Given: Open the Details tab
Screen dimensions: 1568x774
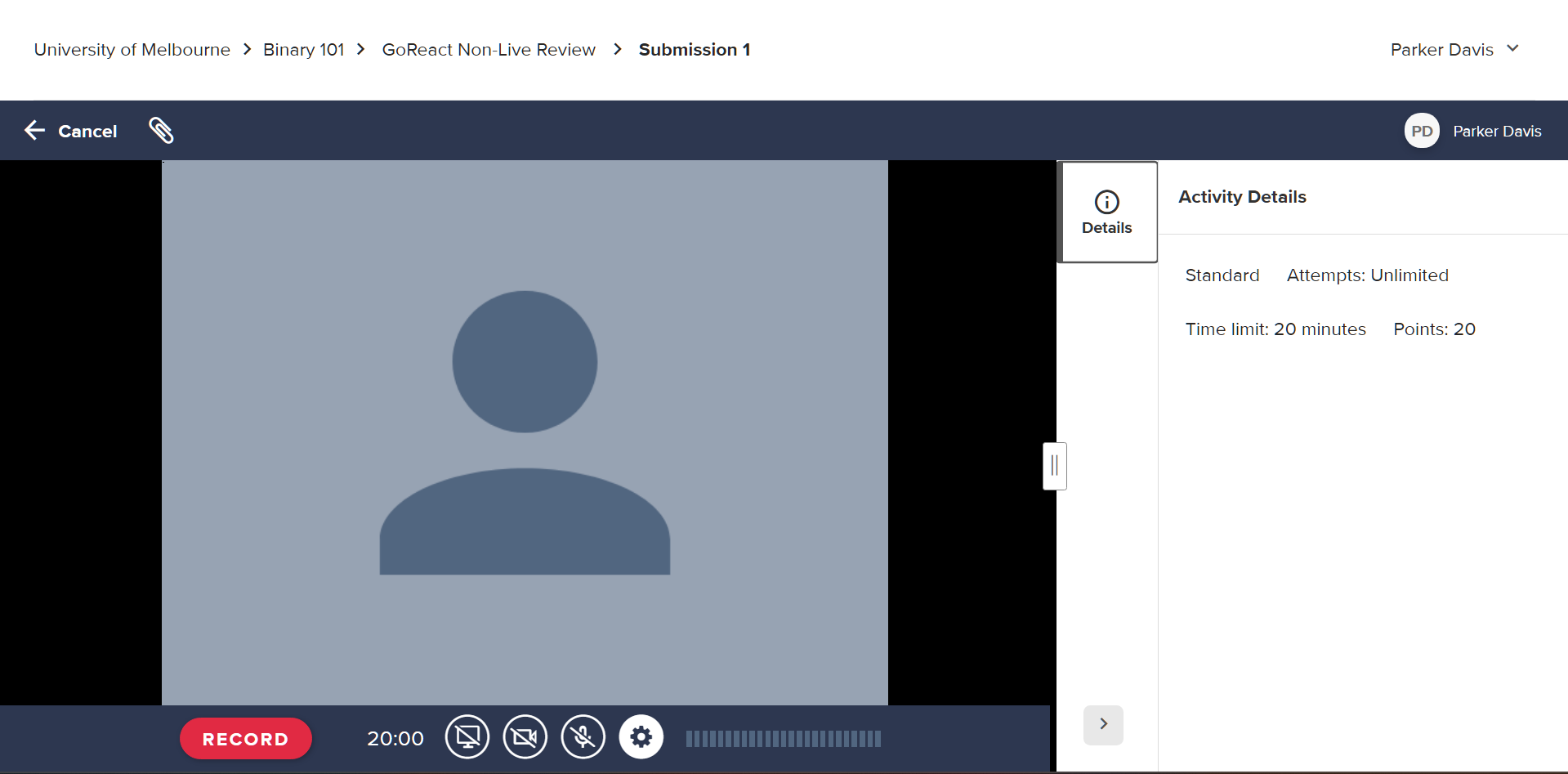Looking at the screenshot, I should [x=1107, y=213].
